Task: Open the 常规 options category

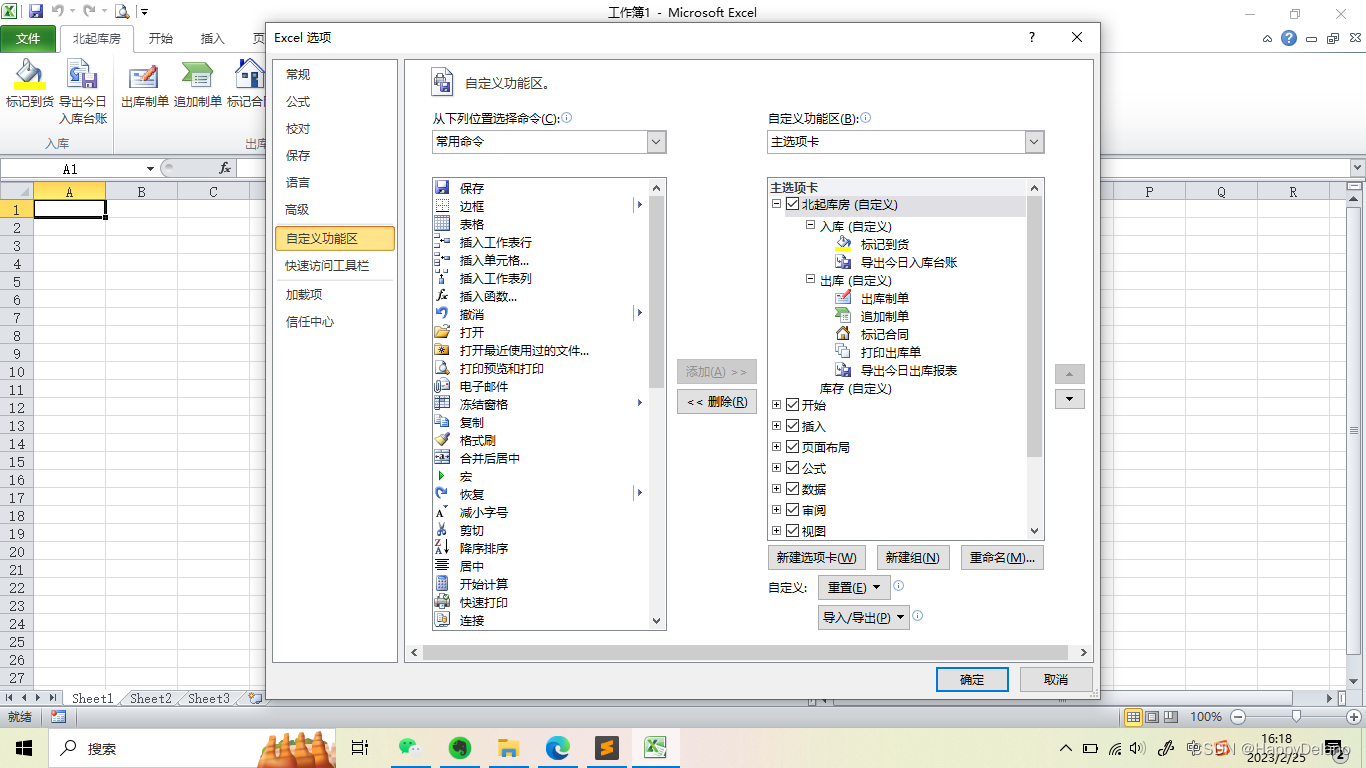Action: (x=335, y=75)
